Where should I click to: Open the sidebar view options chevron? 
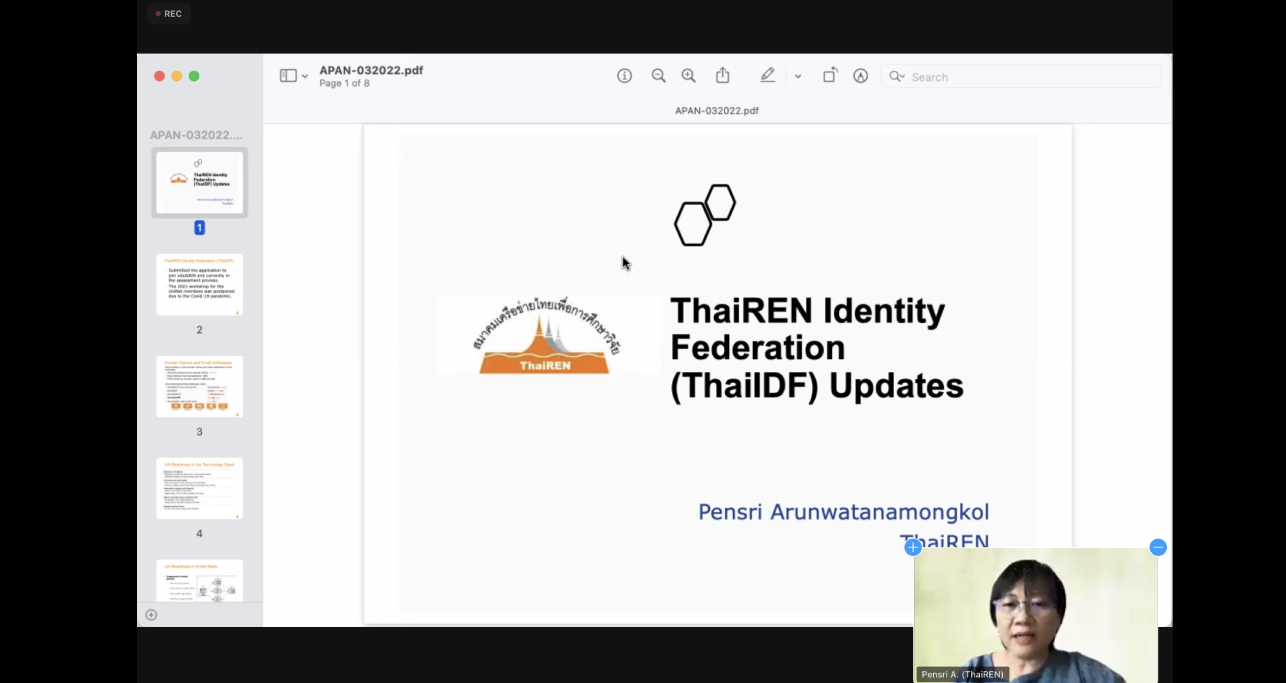[305, 77]
